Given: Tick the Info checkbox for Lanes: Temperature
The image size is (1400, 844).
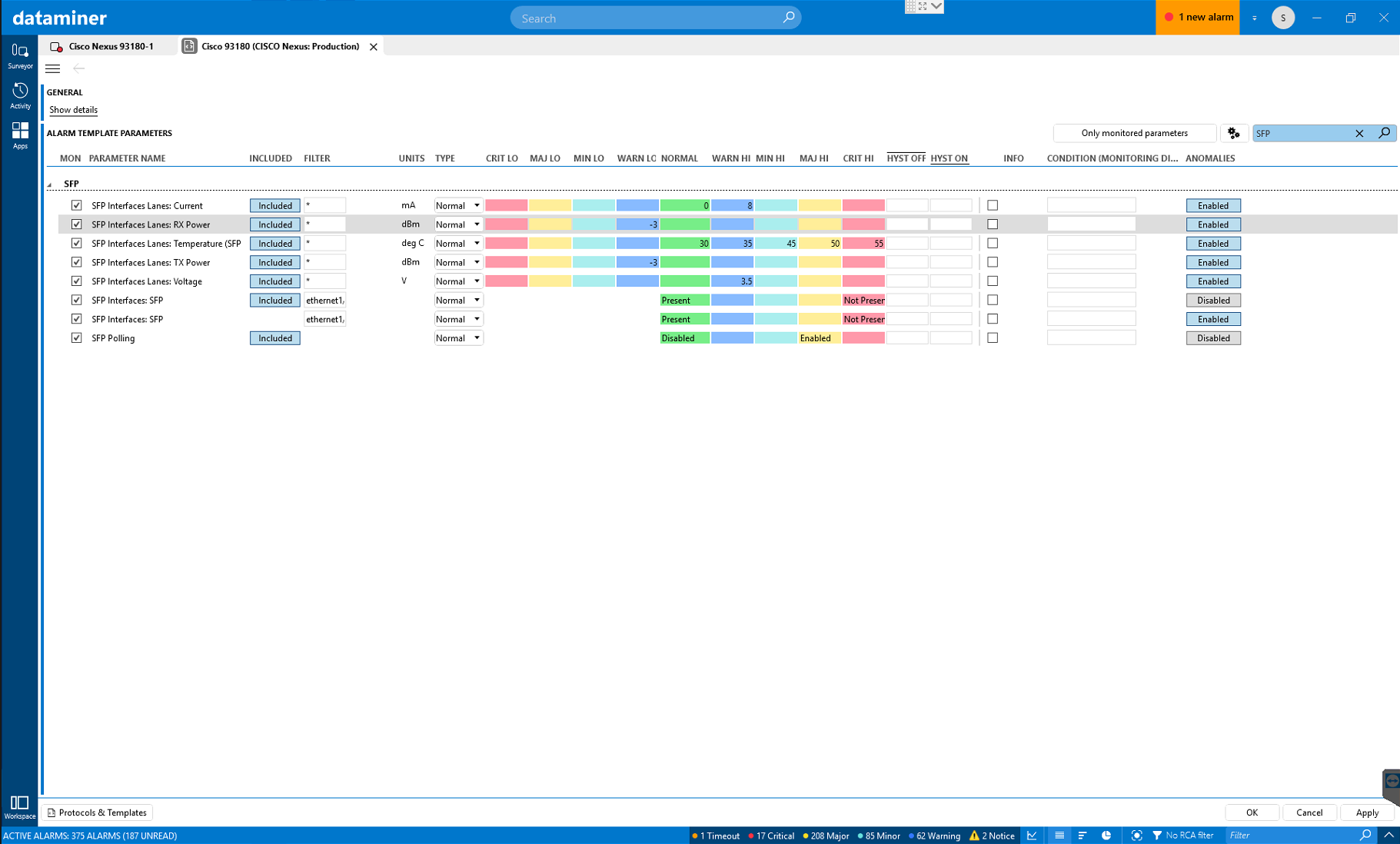Looking at the screenshot, I should (993, 243).
